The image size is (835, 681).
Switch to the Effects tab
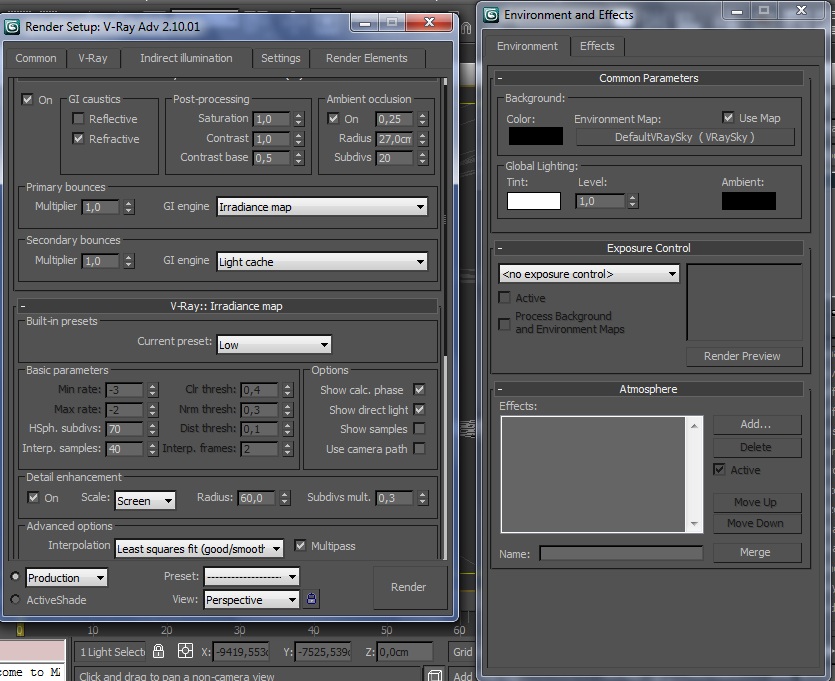click(x=597, y=46)
